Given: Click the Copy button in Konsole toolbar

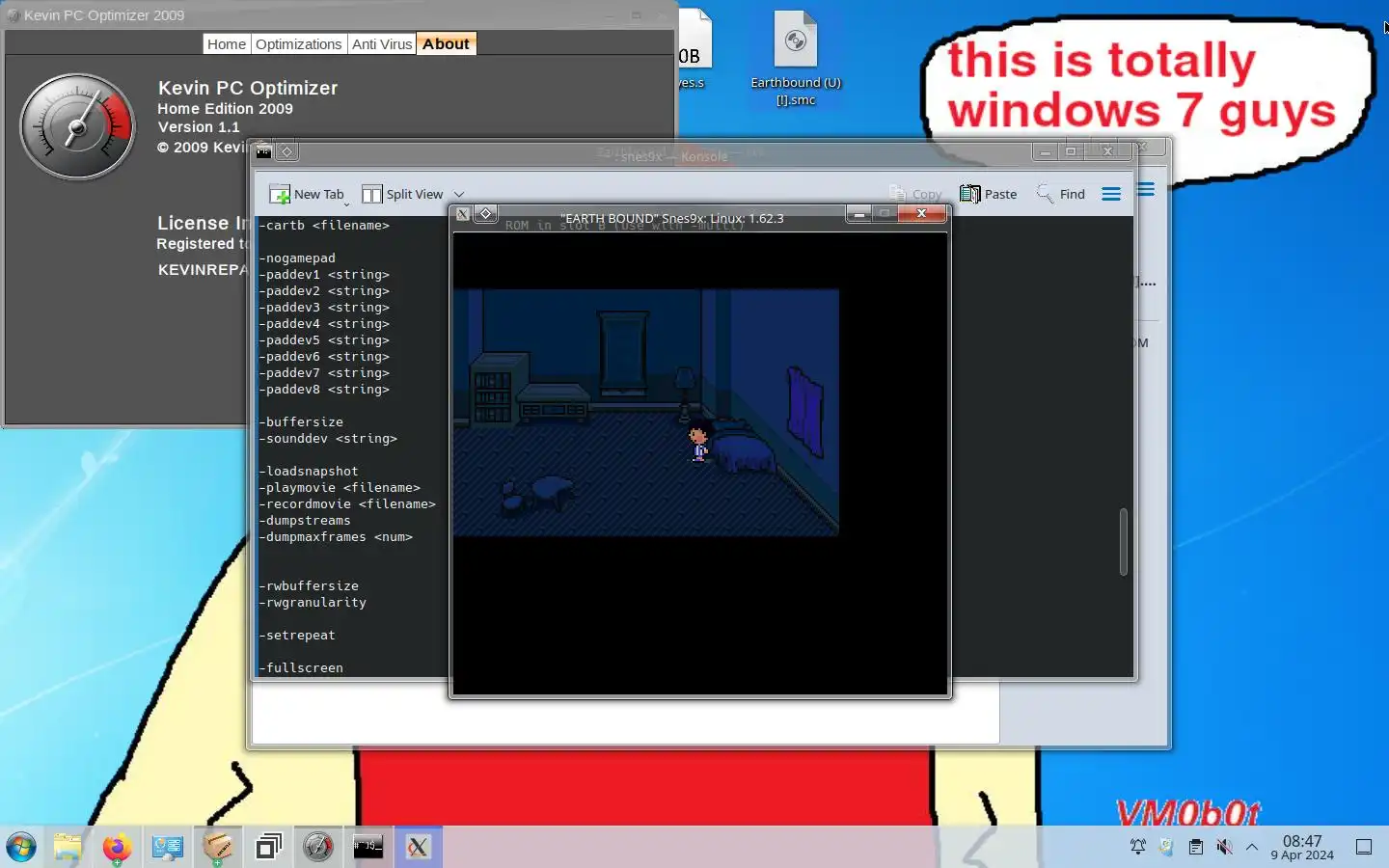Looking at the screenshot, I should click(x=915, y=194).
